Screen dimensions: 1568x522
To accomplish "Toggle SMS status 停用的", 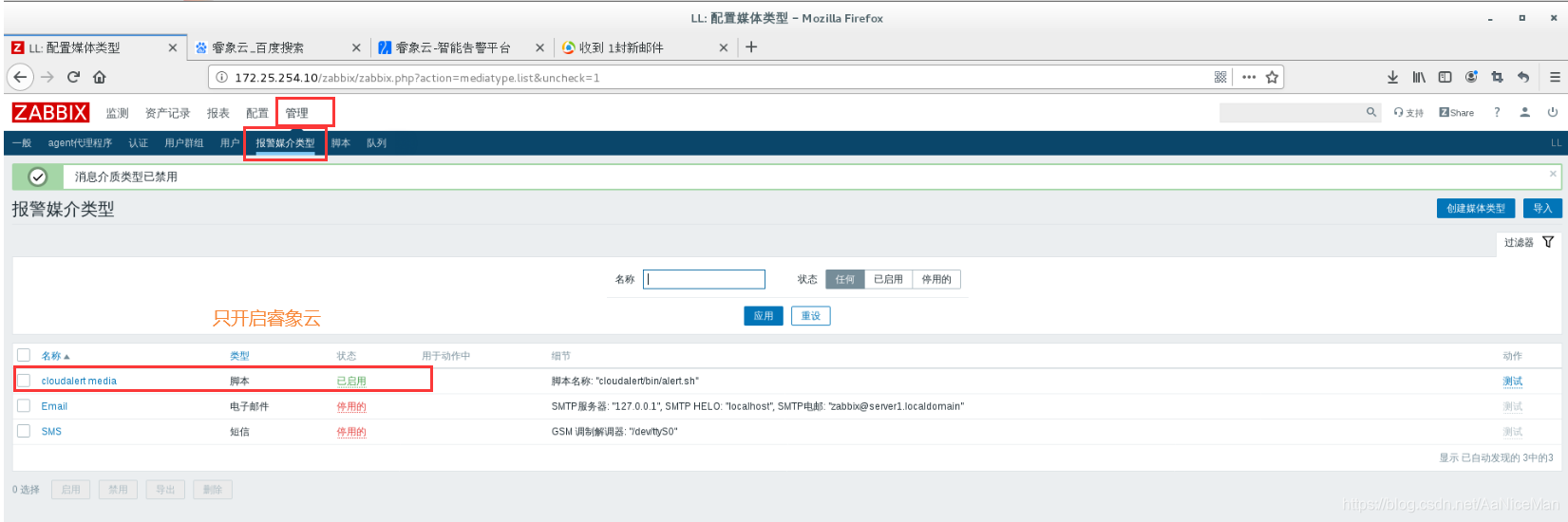I will click(351, 432).
